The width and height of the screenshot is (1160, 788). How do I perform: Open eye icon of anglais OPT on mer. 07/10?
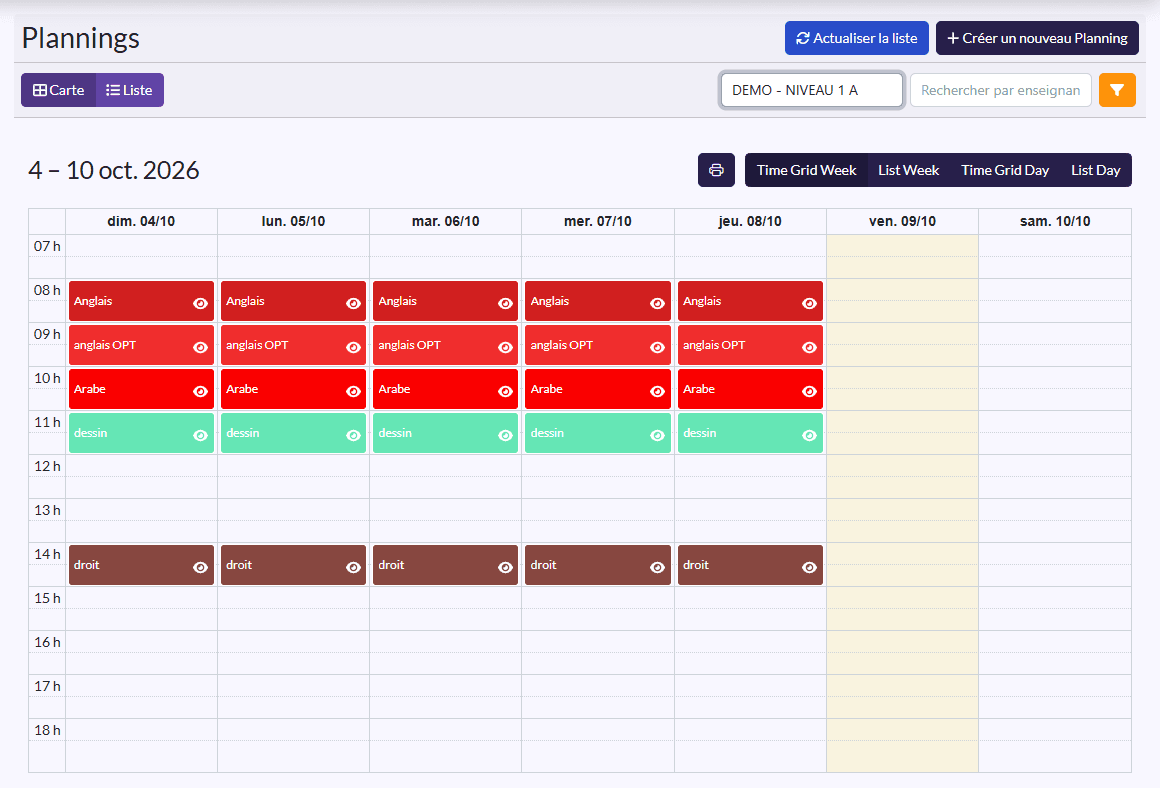[x=657, y=347]
